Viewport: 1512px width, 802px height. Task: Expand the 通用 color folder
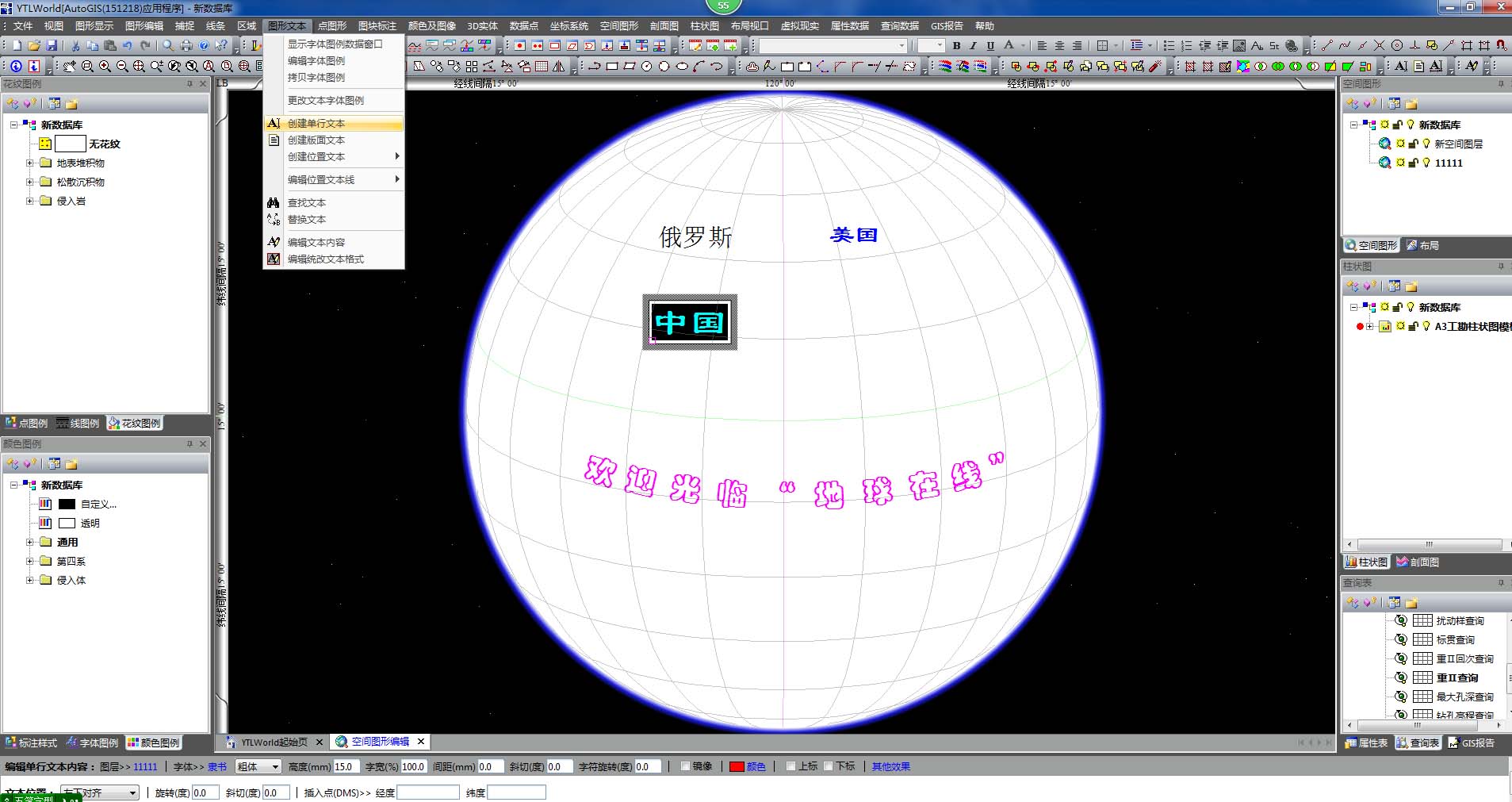pos(30,542)
